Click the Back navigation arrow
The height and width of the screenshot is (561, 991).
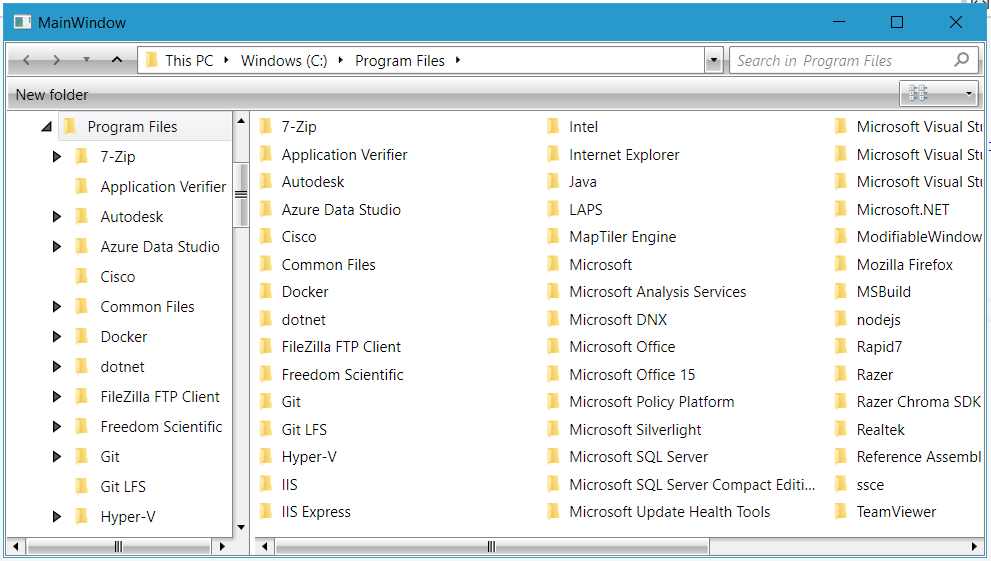click(x=27, y=60)
